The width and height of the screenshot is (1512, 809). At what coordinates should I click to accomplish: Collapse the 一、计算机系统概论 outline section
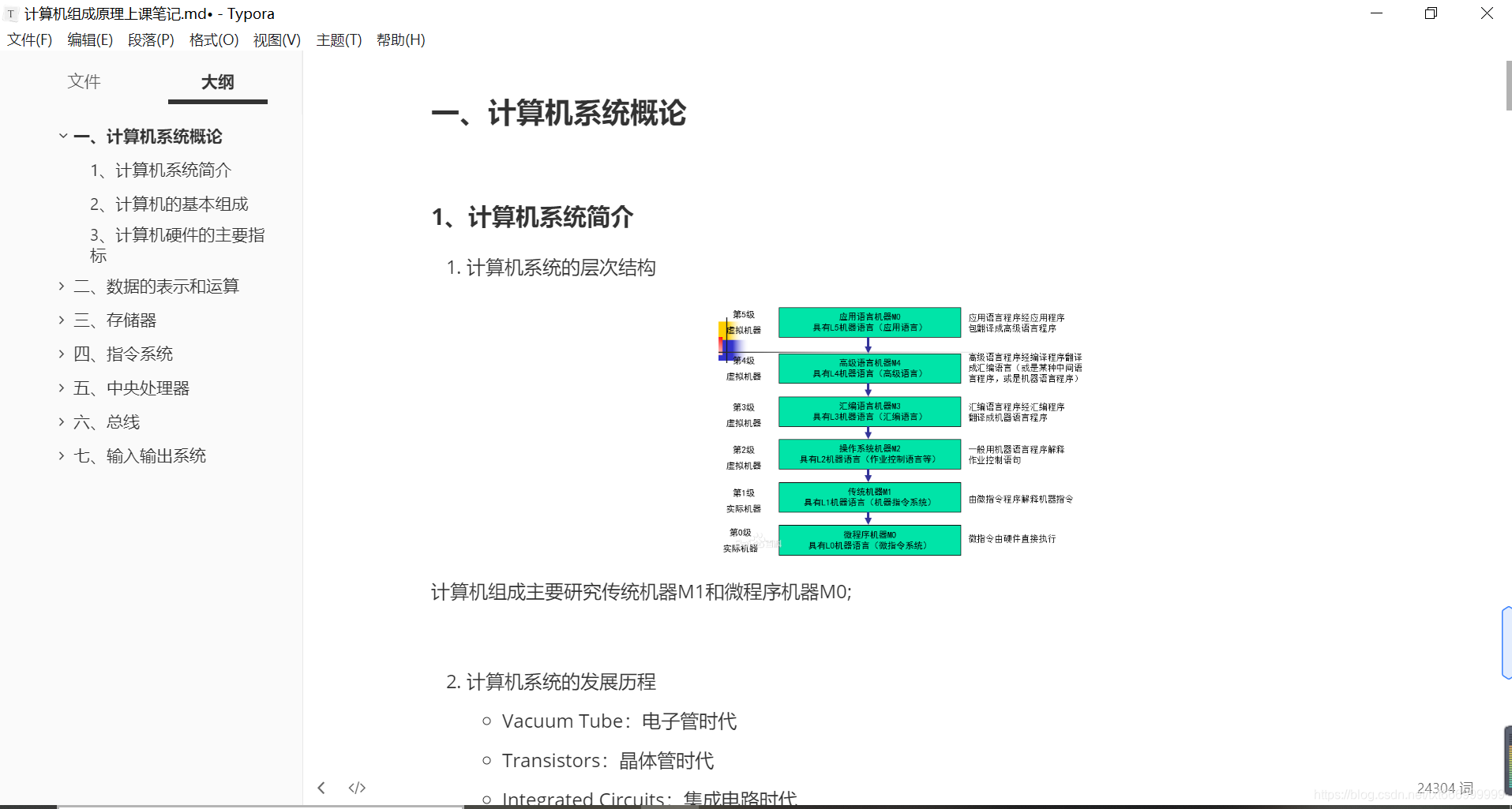click(62, 137)
